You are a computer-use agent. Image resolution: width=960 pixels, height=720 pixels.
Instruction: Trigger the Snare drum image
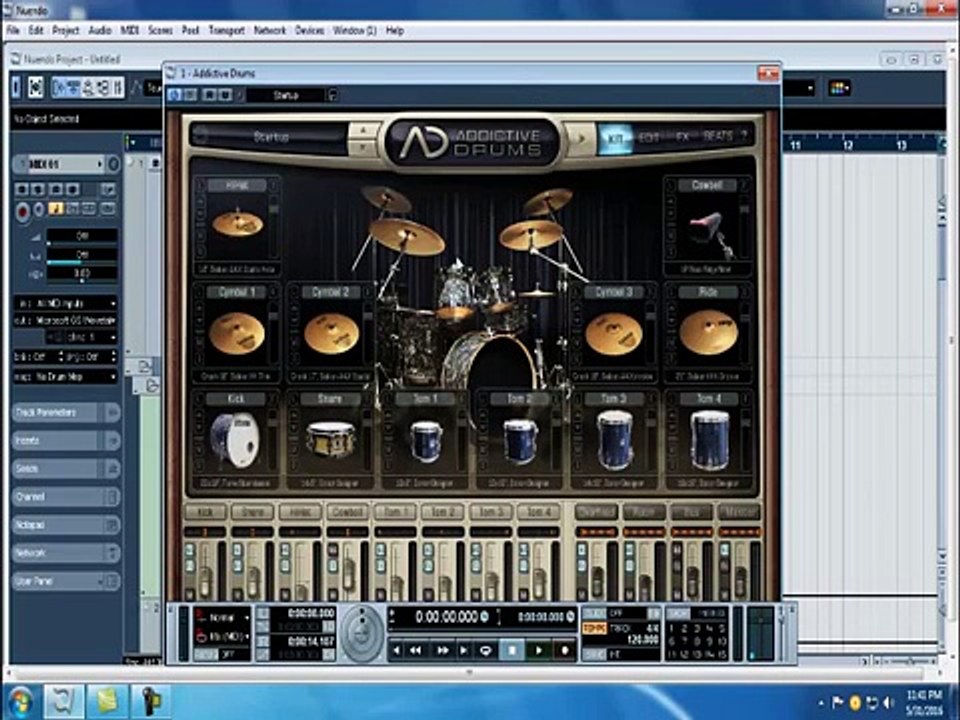331,439
